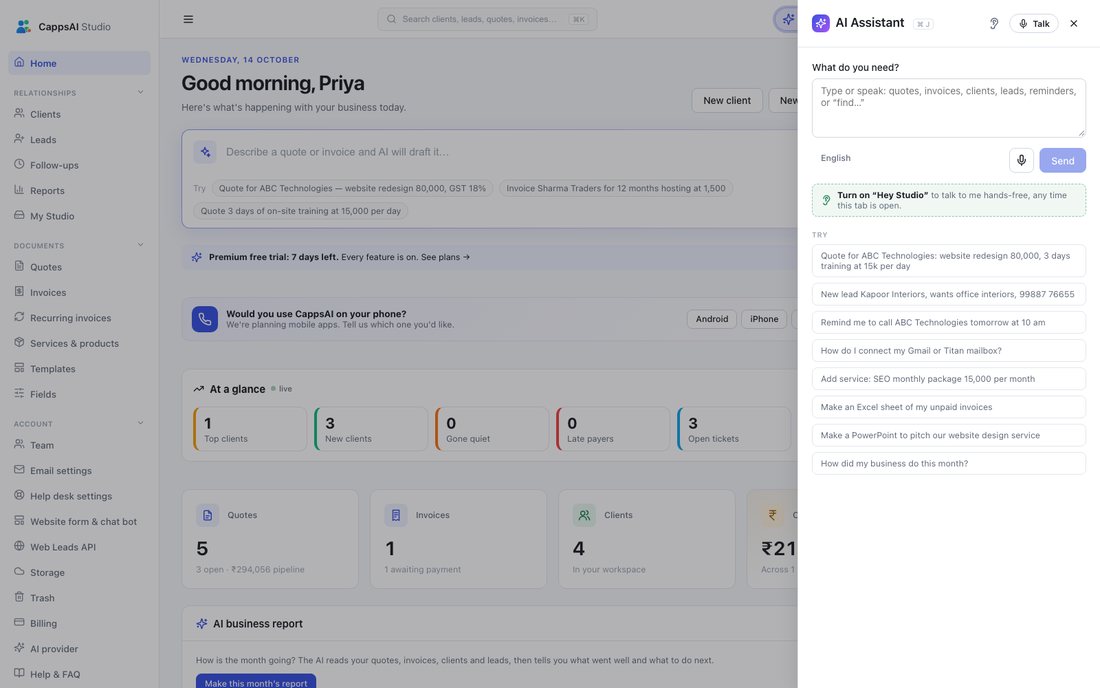Open Fields in the sidebar
This screenshot has height=688, width=1100.
(79, 394)
